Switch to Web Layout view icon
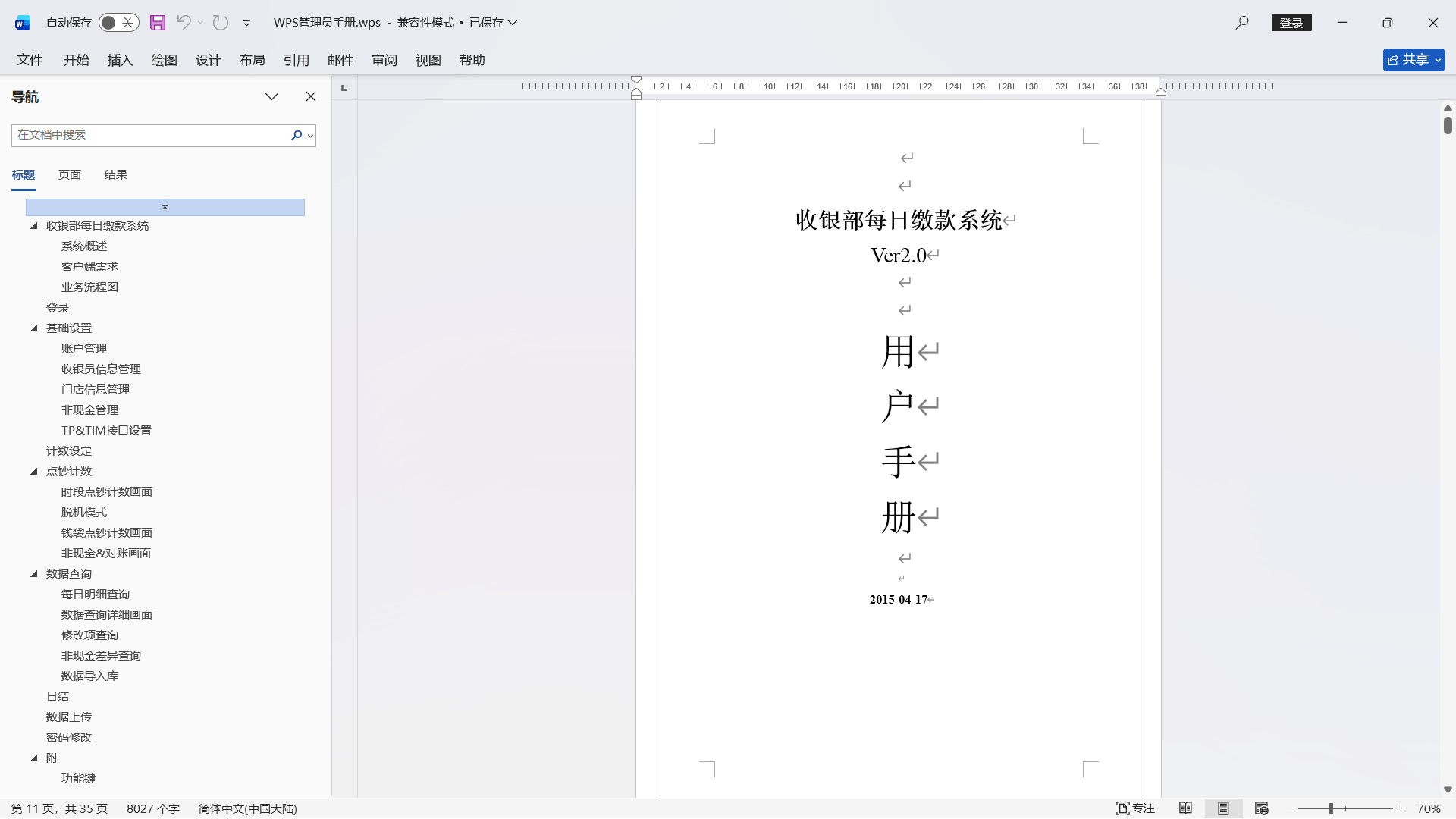 click(x=1261, y=808)
